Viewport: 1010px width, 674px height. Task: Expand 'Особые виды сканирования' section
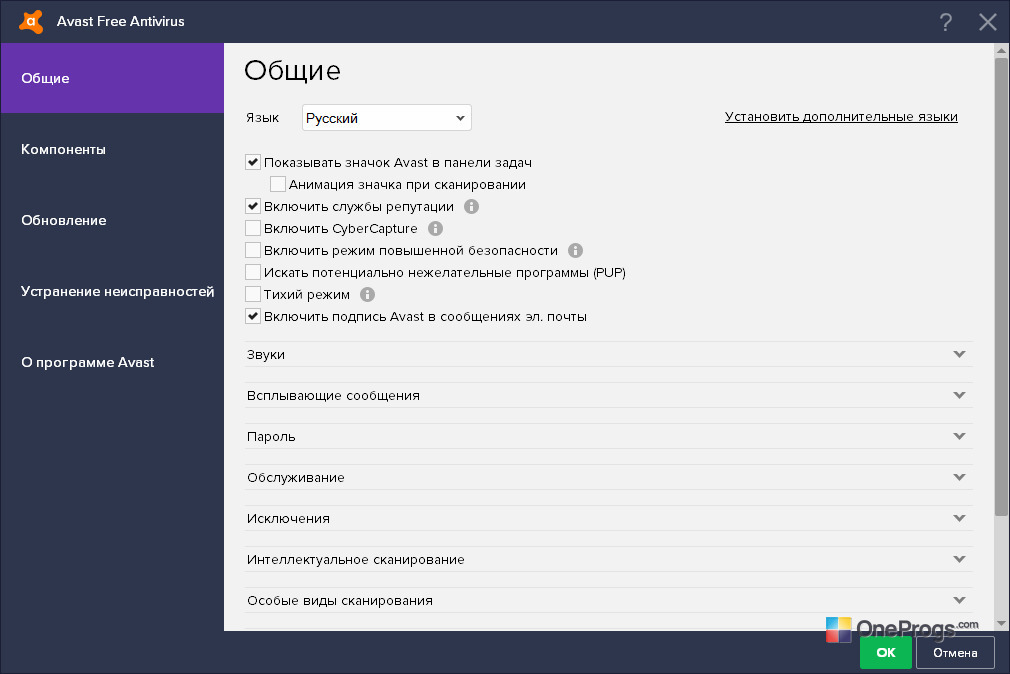(x=608, y=601)
